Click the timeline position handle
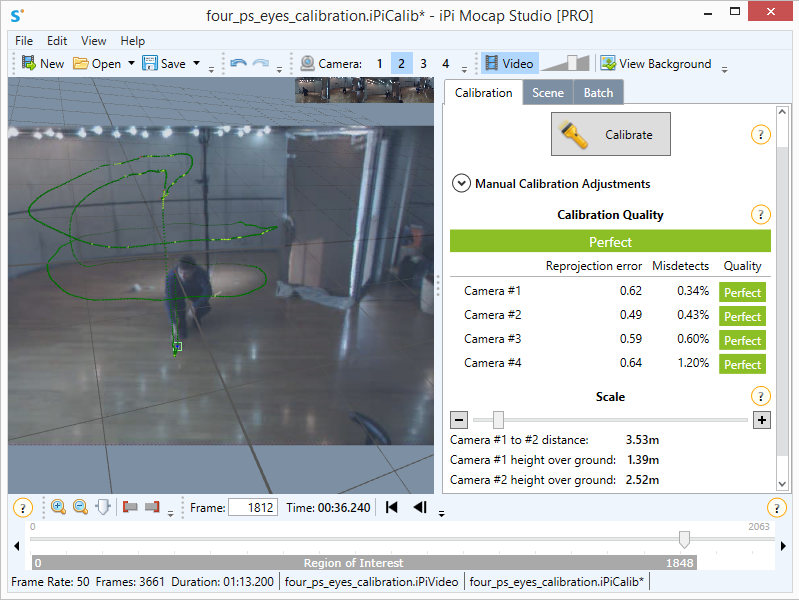 point(684,539)
